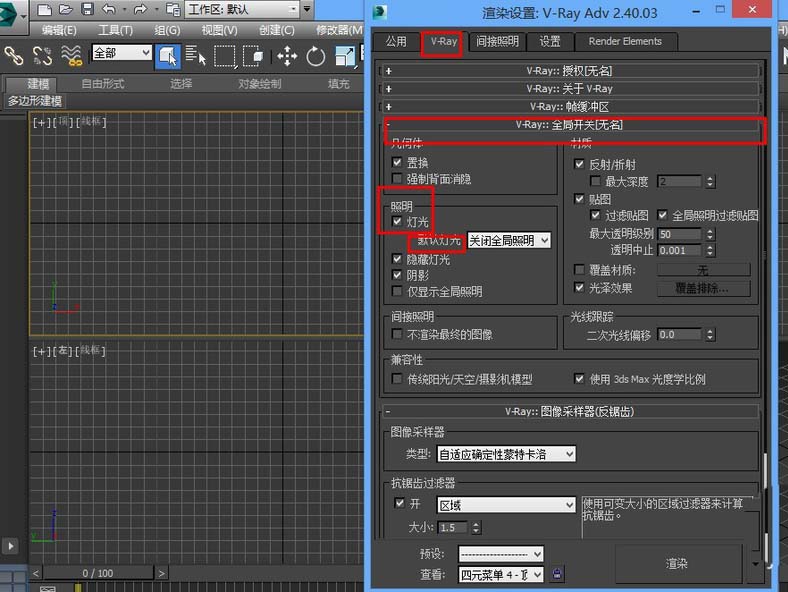Click the Bind to Space Warp icon
Image resolution: width=788 pixels, height=592 pixels.
point(71,56)
